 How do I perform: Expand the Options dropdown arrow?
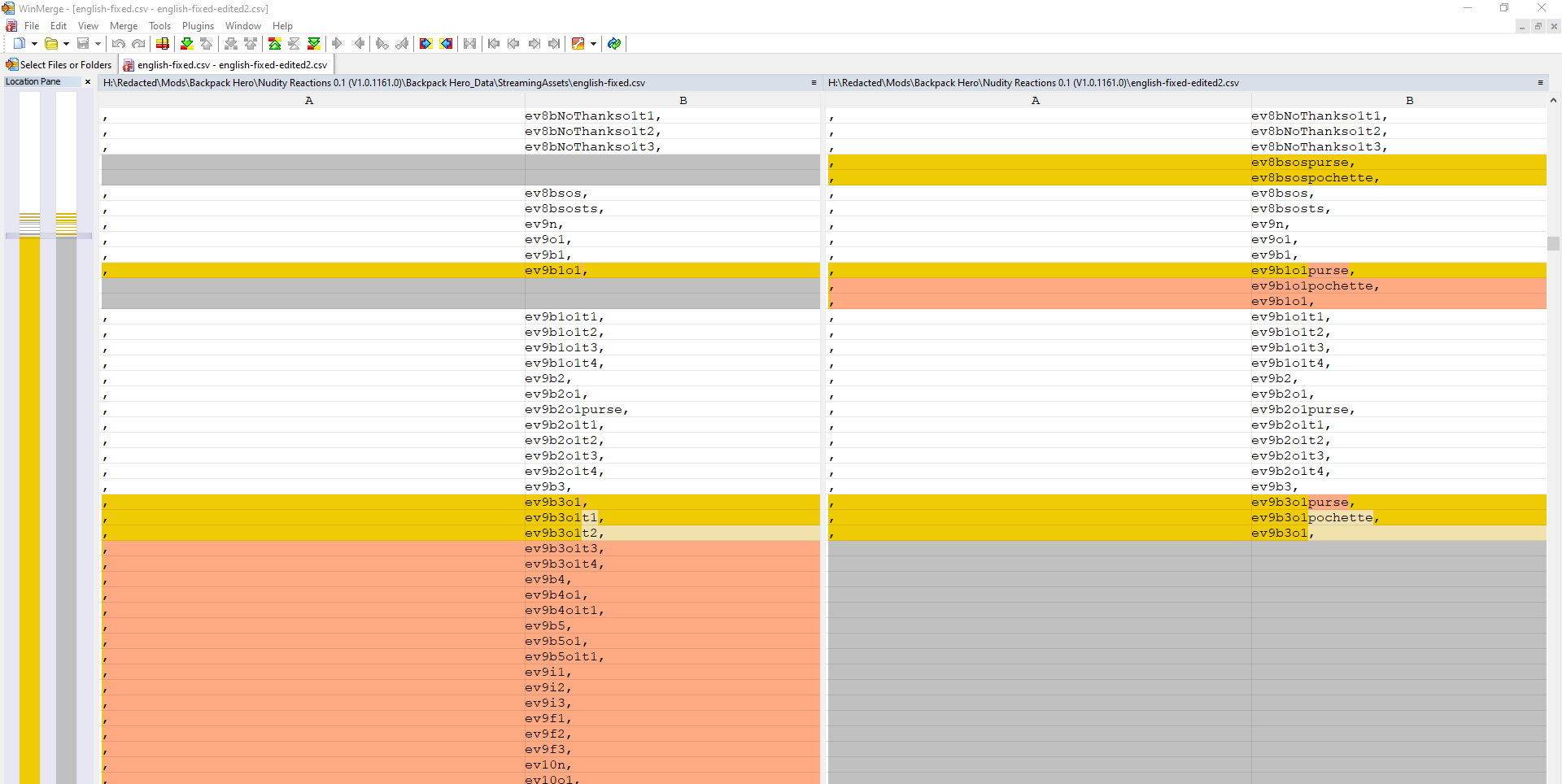point(593,44)
